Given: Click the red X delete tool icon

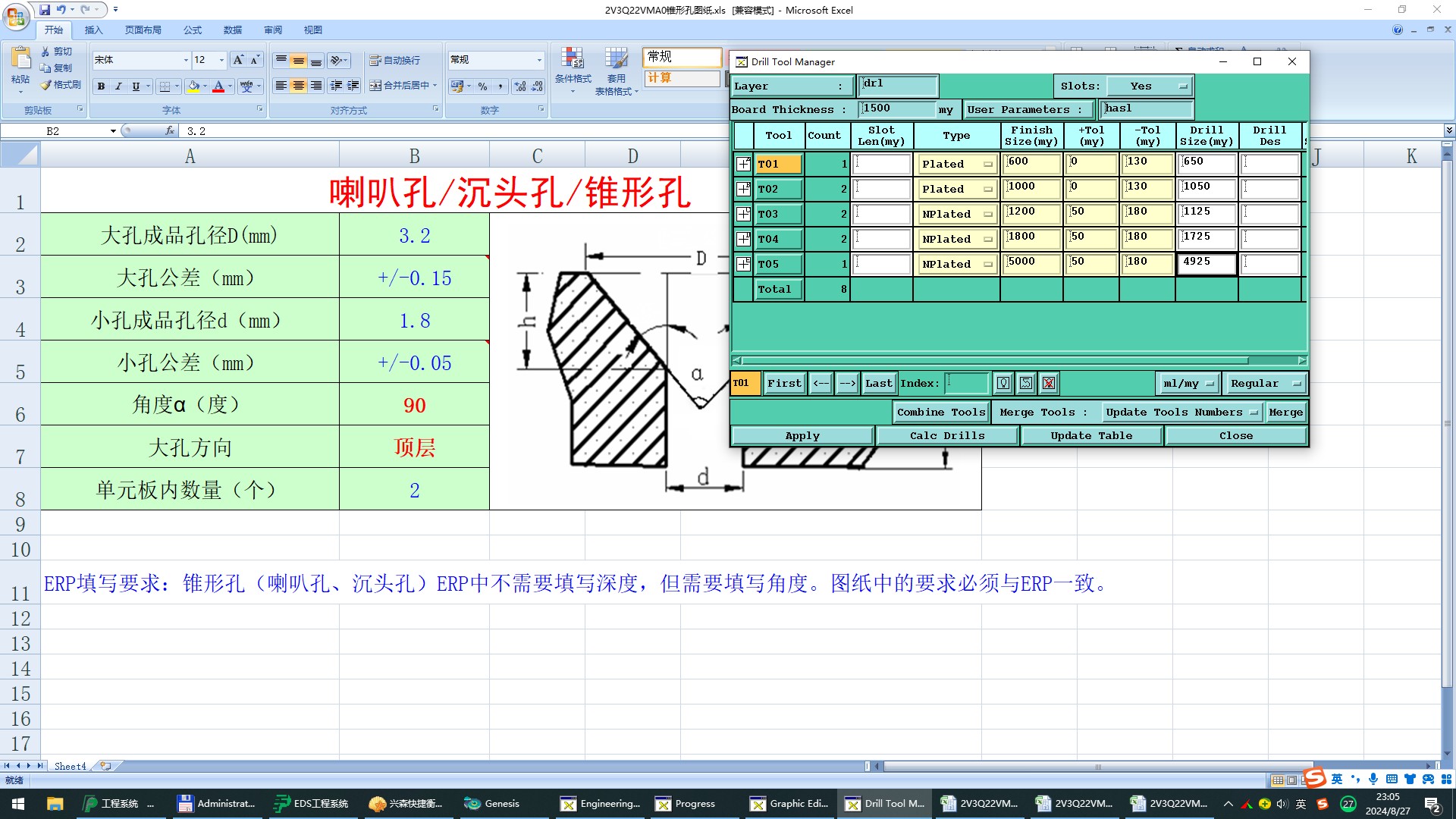Looking at the screenshot, I should coord(1049,384).
